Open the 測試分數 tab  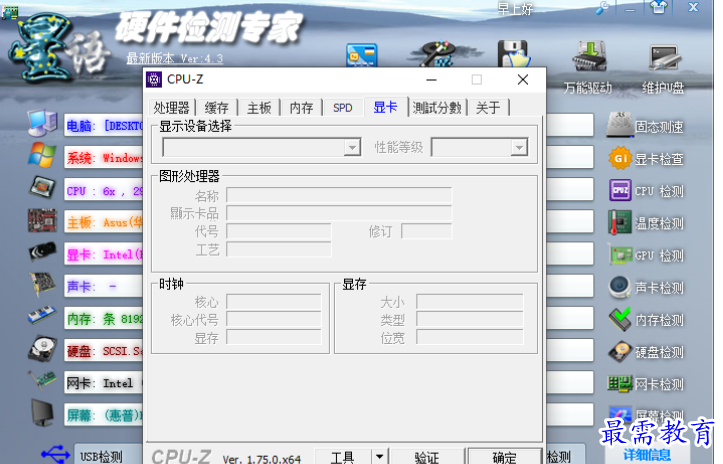(437, 108)
